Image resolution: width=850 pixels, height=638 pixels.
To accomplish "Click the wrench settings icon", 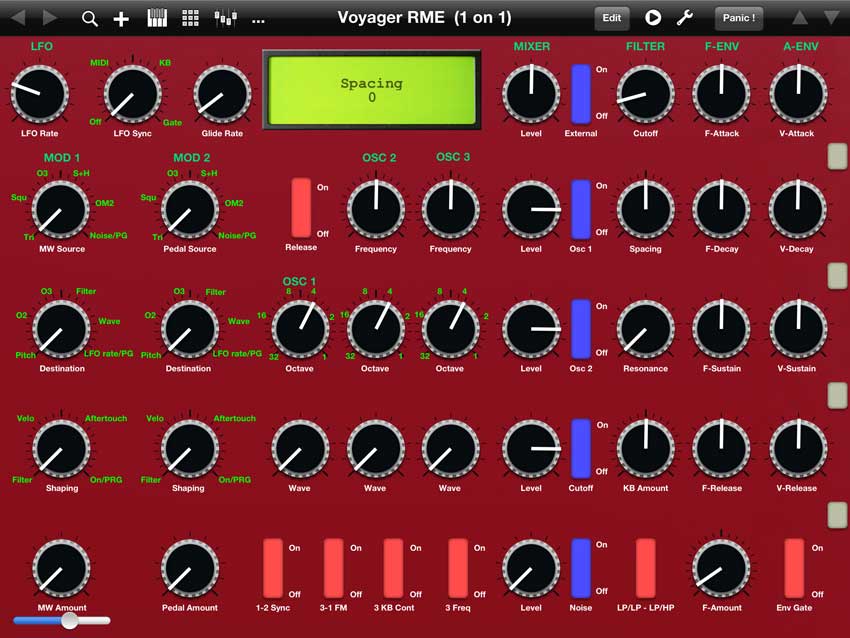I will pos(685,18).
